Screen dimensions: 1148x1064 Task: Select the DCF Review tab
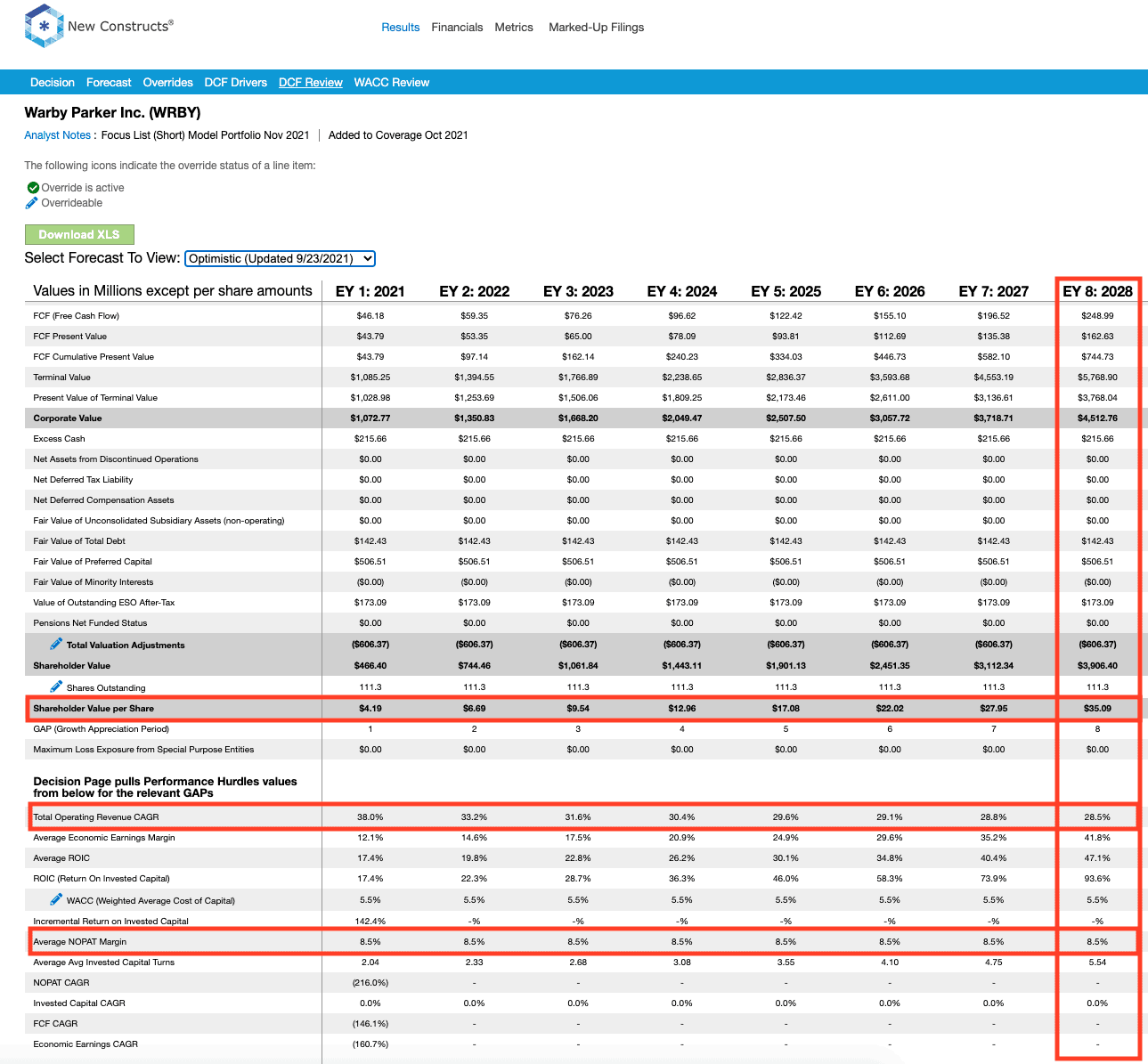click(311, 83)
